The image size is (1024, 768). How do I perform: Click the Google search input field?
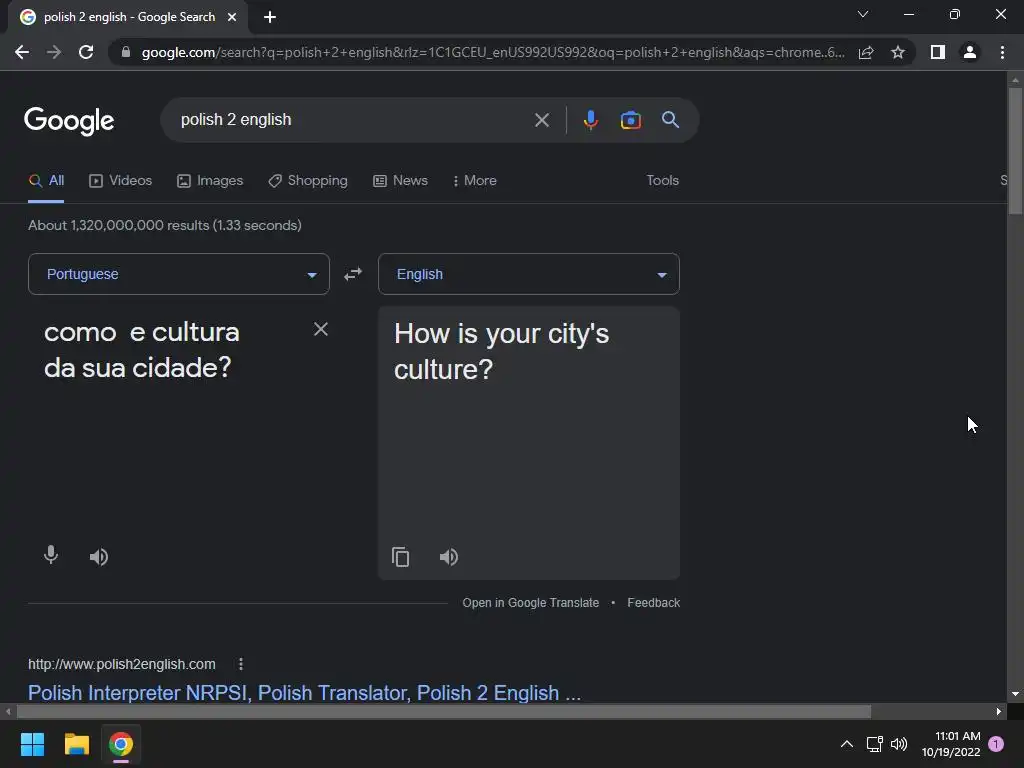(353, 120)
